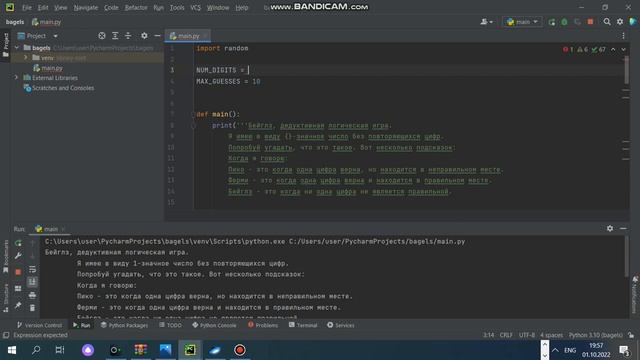Collapse the bagels root folder
This screenshot has width=640, height=360.
[17, 48]
